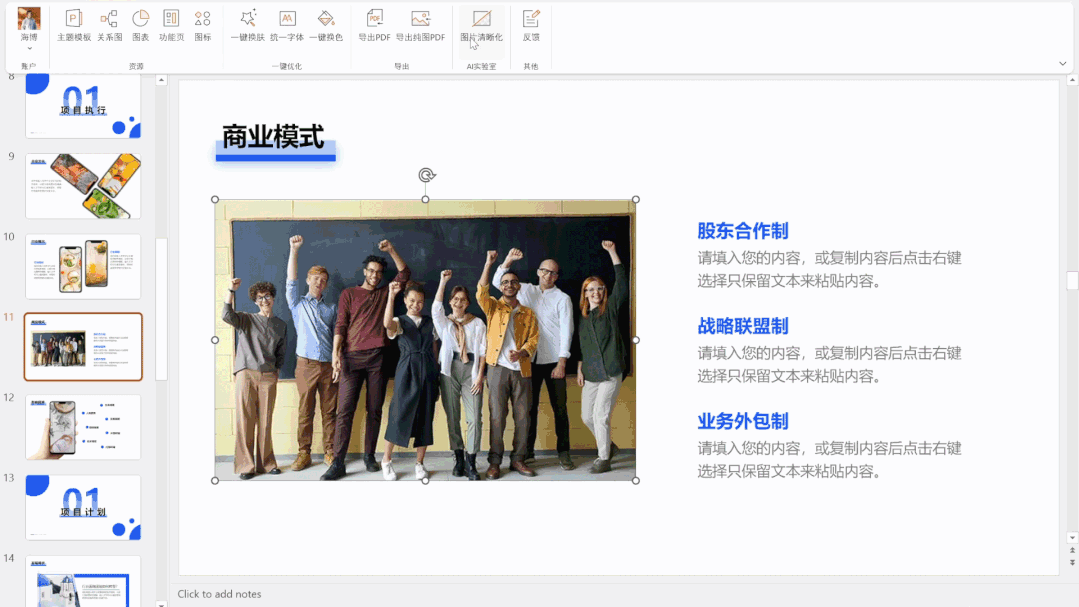The image size is (1079, 607).
Task: Click the placeholder text under 战略联盟制
Action: [x=829, y=364]
